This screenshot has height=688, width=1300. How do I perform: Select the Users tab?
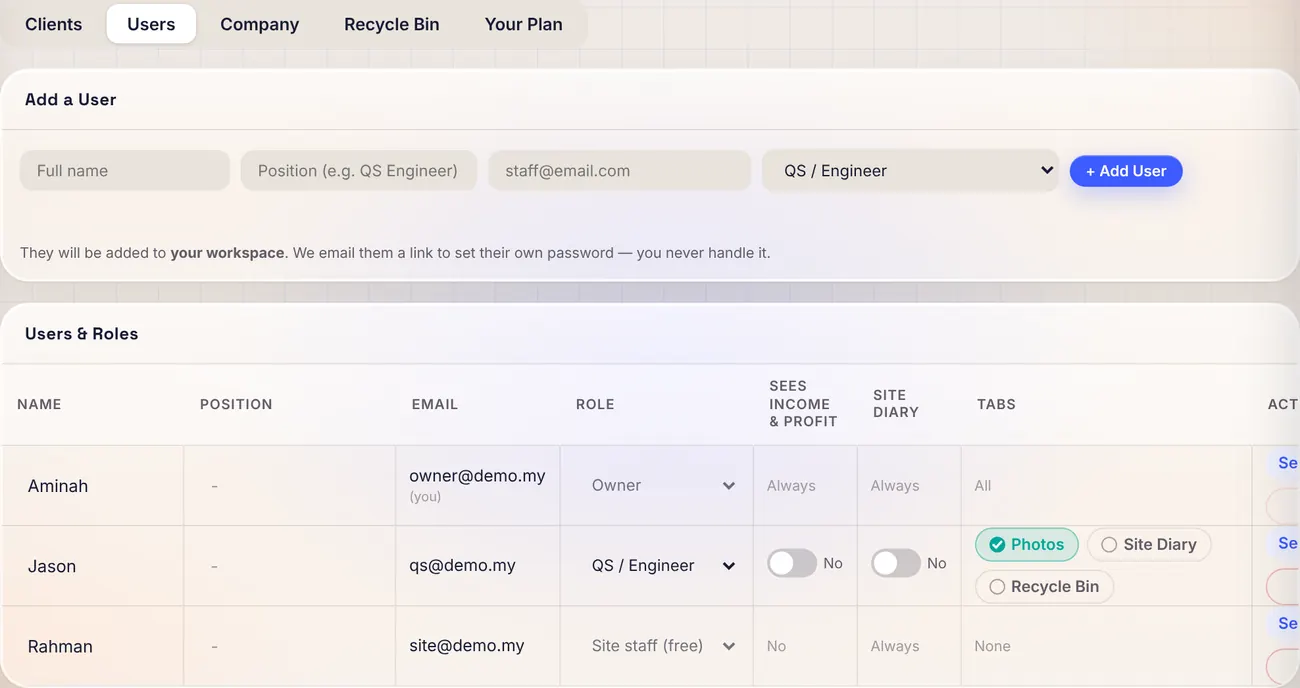point(151,24)
